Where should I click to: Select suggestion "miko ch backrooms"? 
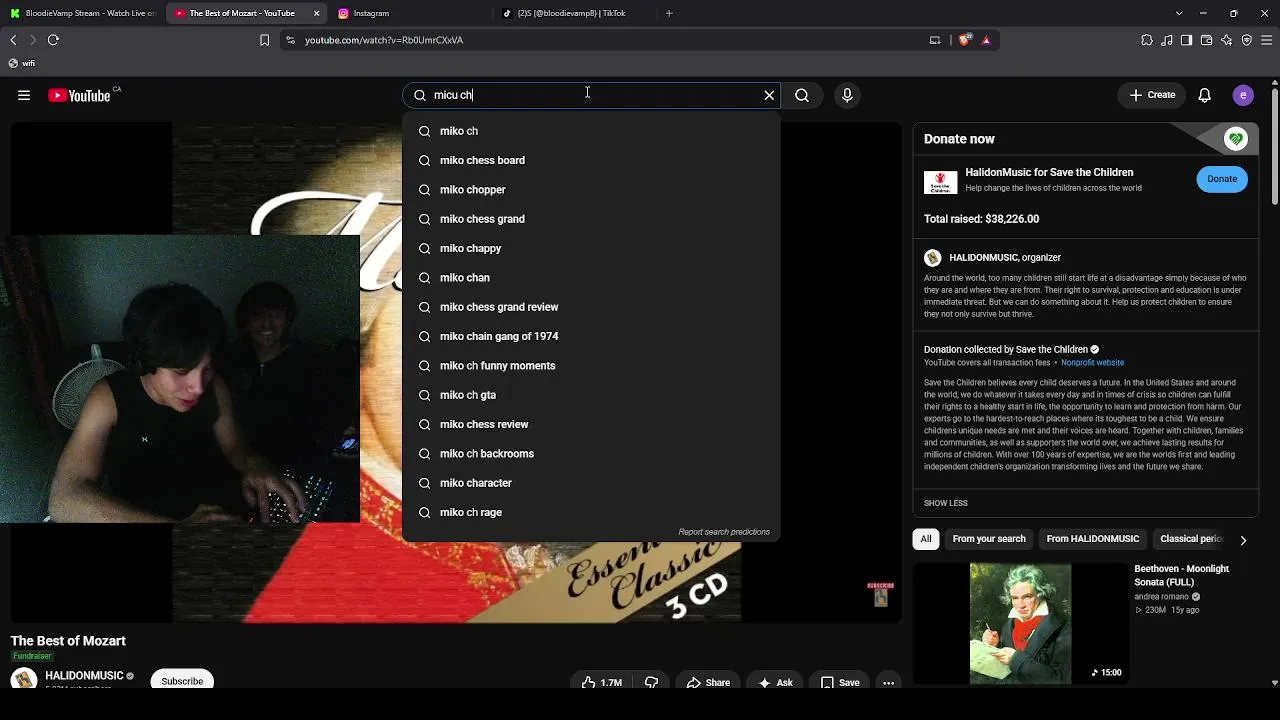(x=591, y=454)
